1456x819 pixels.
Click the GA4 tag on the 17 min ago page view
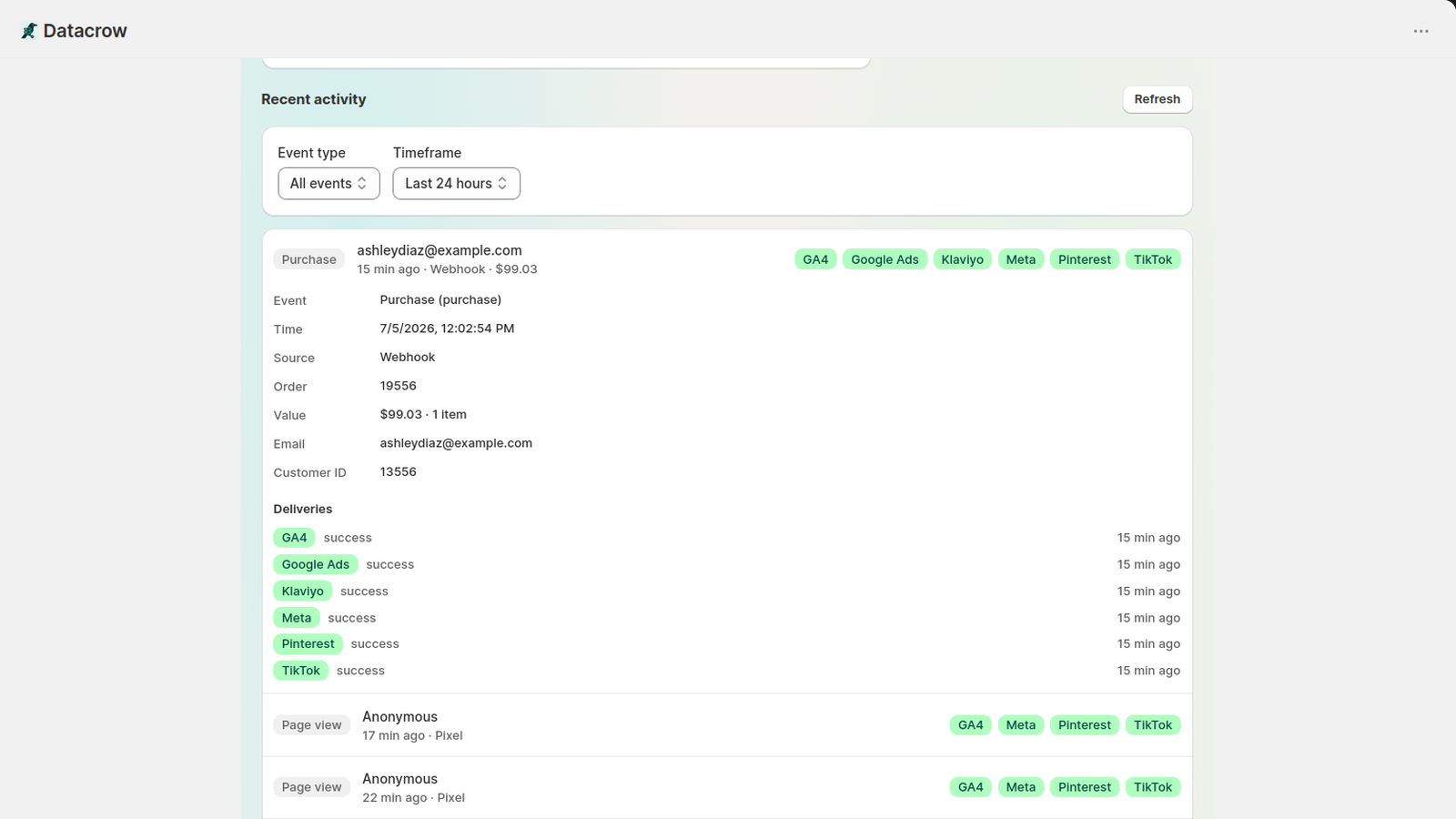pos(970,725)
